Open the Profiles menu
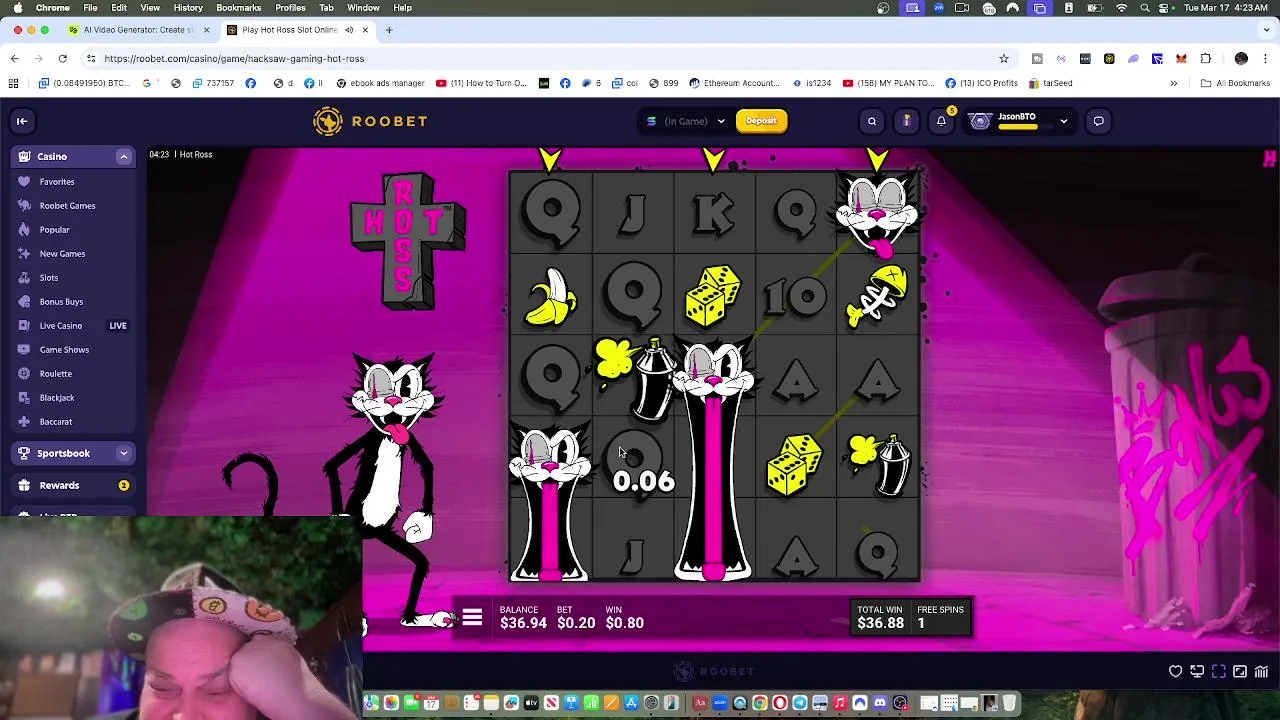This screenshot has height=720, width=1280. click(290, 8)
